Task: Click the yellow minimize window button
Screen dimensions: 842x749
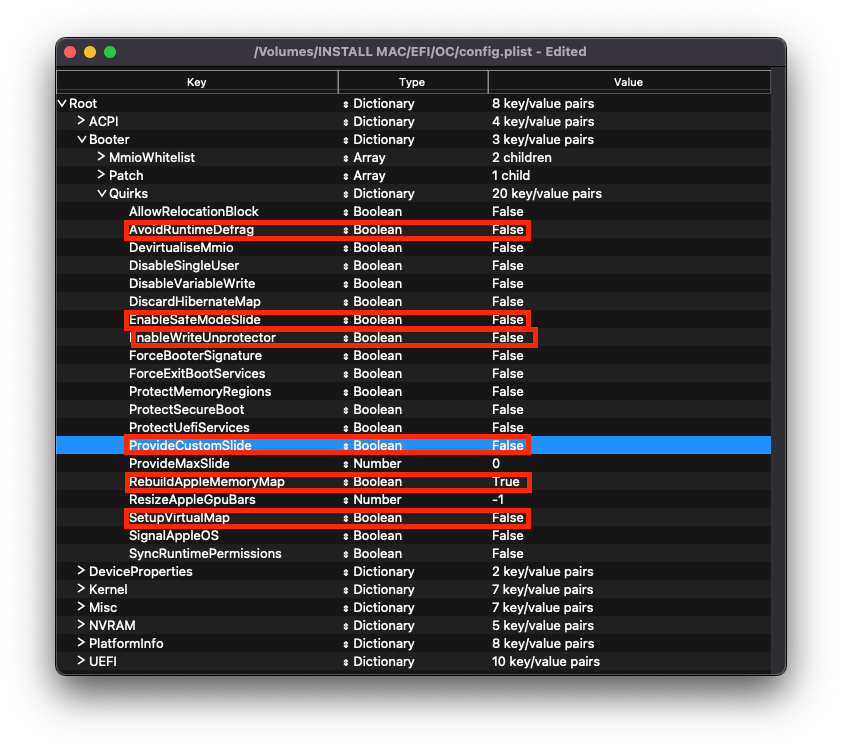Action: (90, 52)
